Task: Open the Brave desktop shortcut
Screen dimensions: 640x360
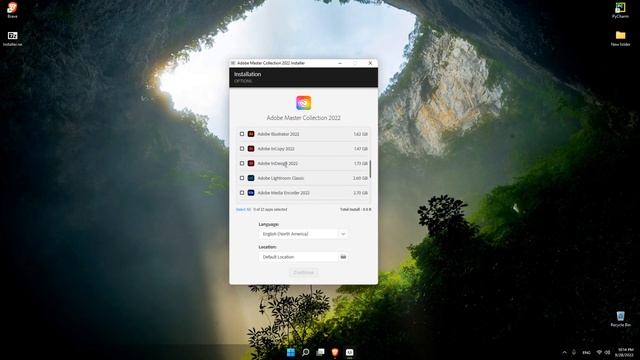Action: point(12,10)
